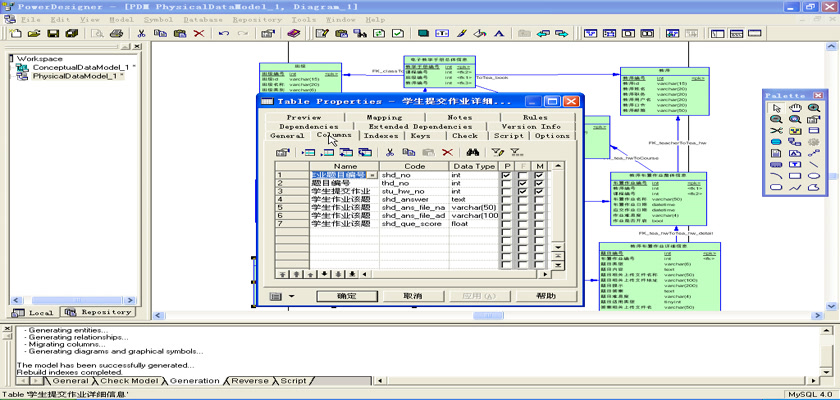This screenshot has height=400, width=840.
Task: Switch to the Repository browser tab
Action: click(x=99, y=312)
